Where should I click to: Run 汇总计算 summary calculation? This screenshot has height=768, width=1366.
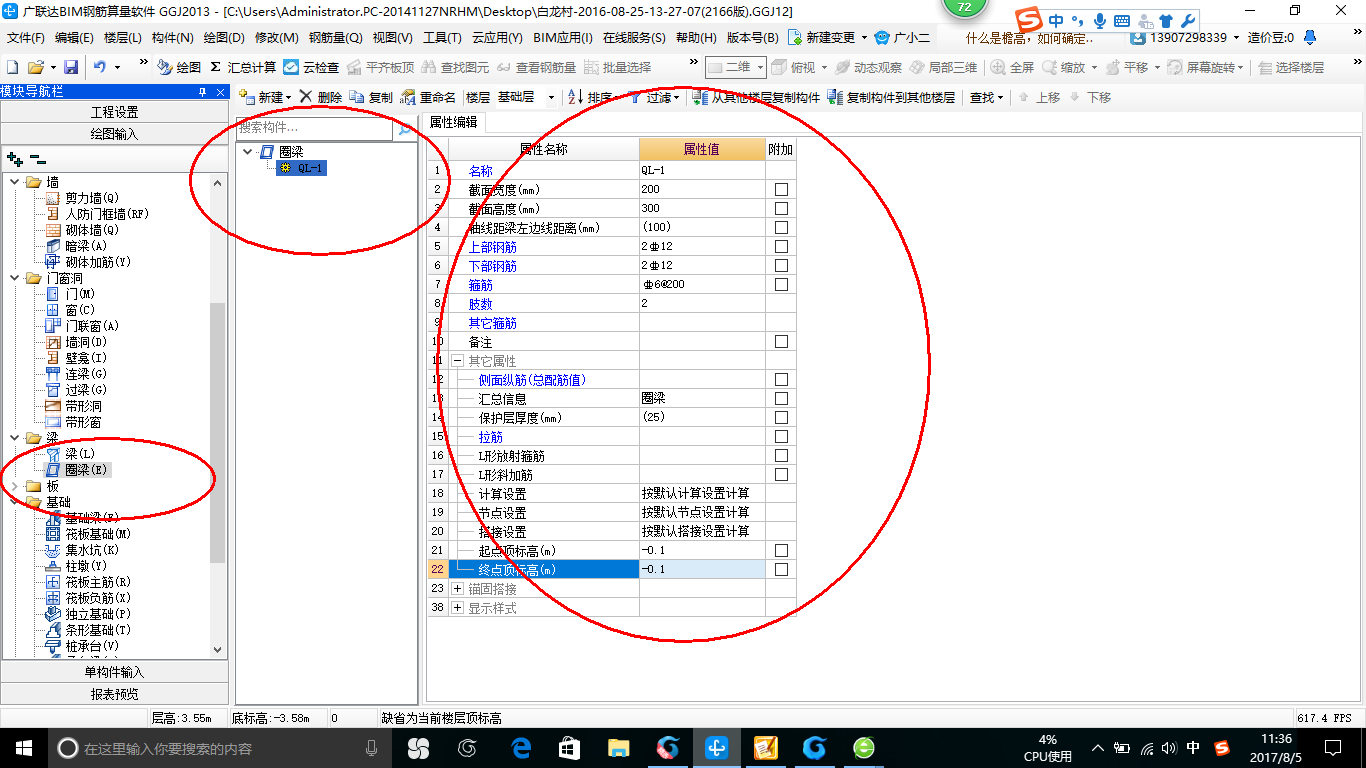pyautogui.click(x=243, y=67)
